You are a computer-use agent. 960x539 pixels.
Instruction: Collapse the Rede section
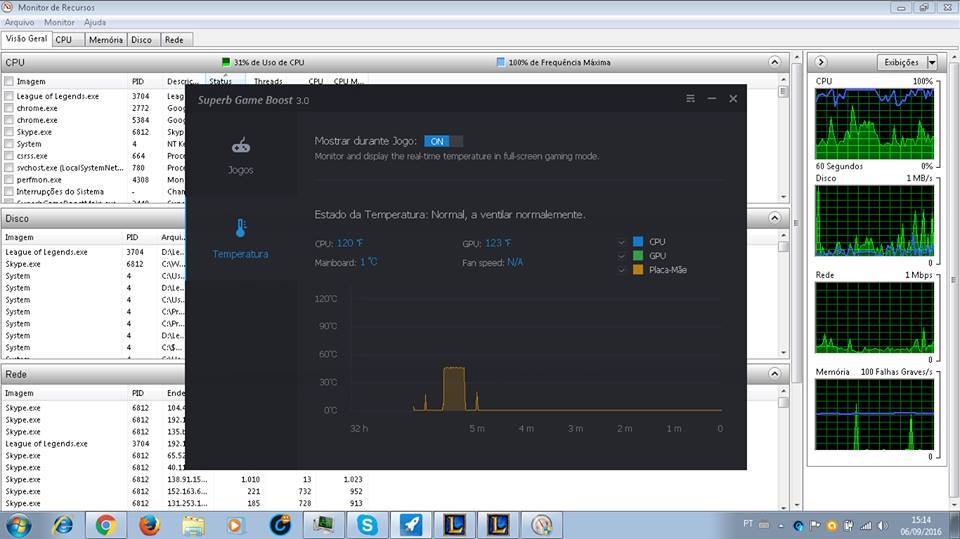point(774,374)
